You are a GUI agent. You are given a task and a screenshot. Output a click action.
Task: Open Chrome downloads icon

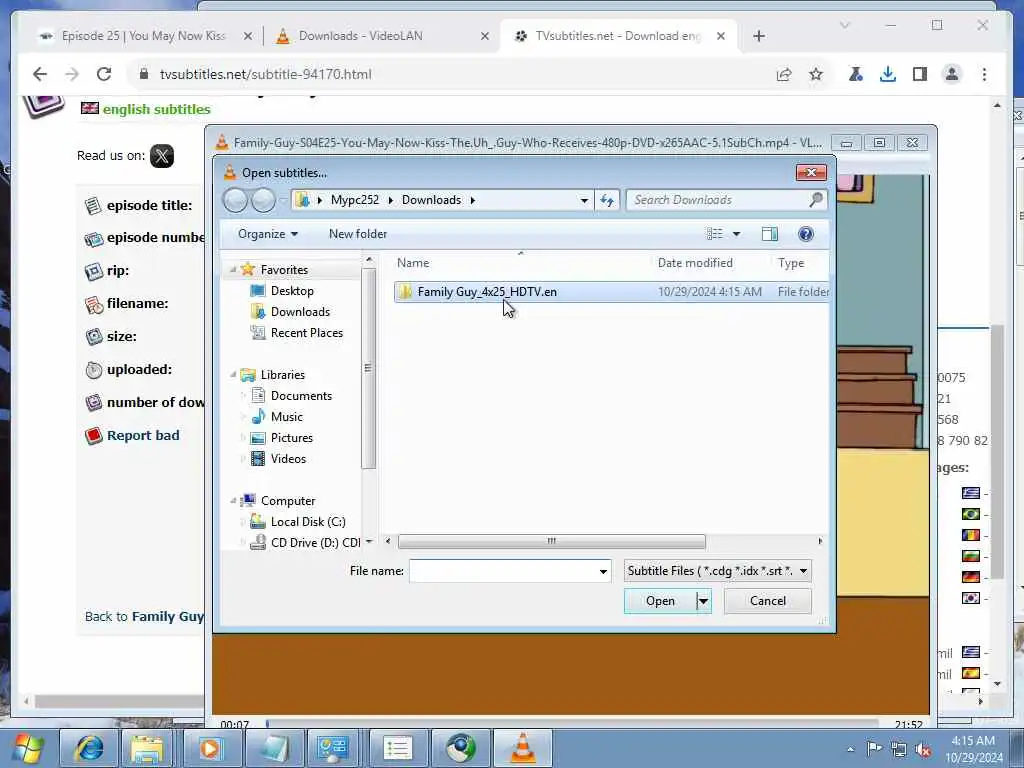pos(888,74)
